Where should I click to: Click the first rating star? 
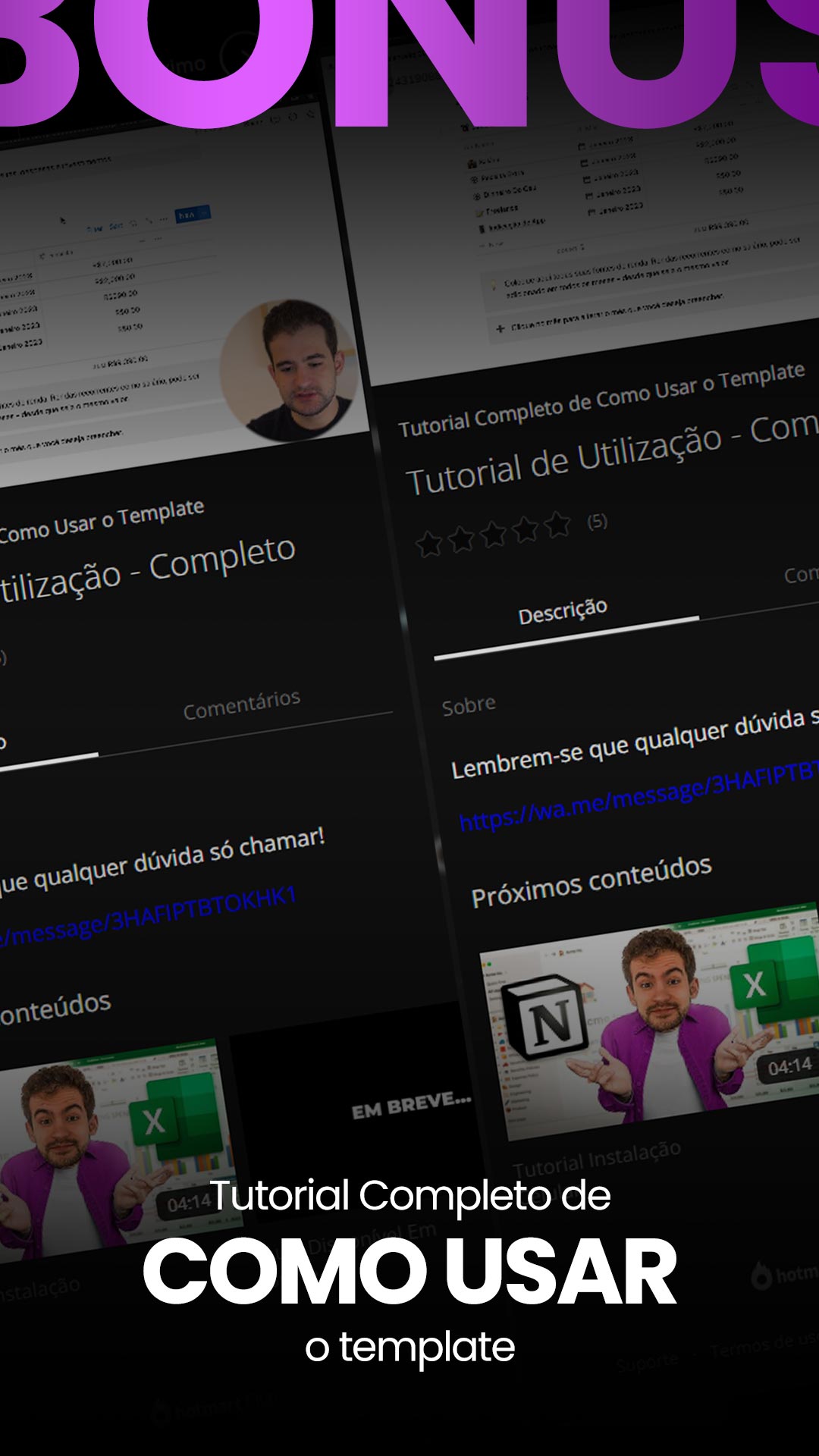(x=429, y=543)
